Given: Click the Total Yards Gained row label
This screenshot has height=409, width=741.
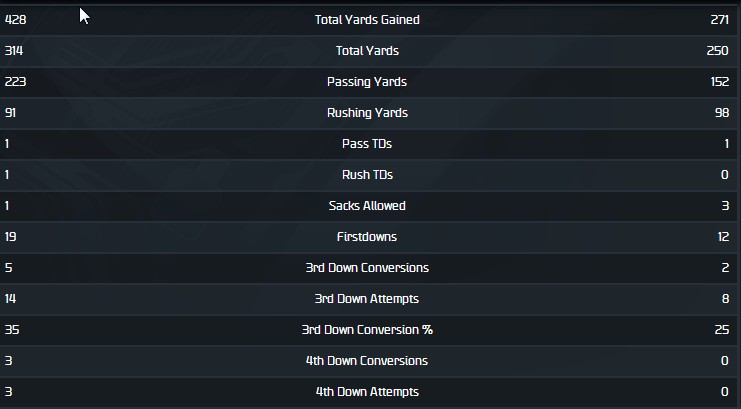Looking at the screenshot, I should click(x=367, y=19).
